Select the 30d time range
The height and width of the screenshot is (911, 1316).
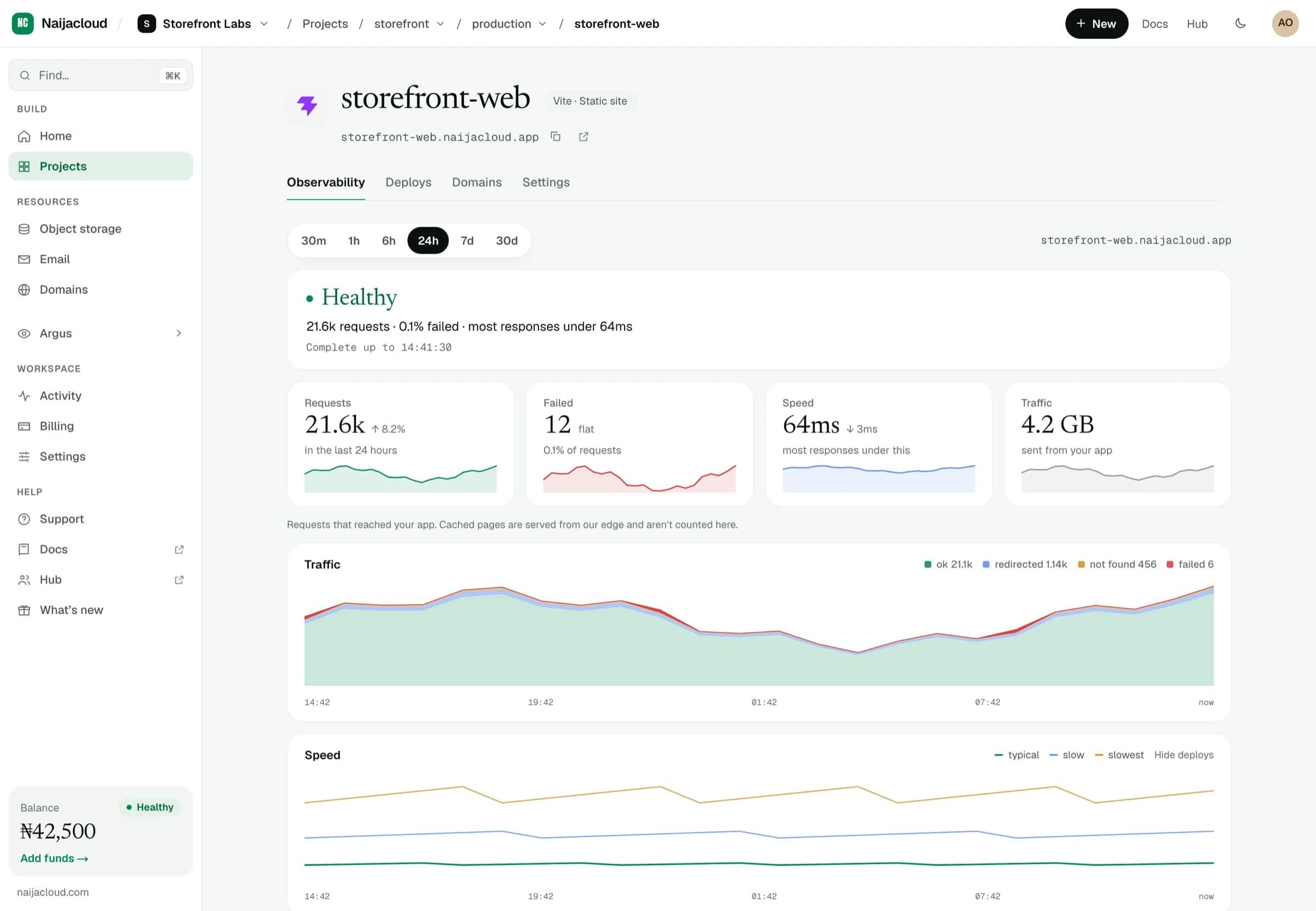[x=507, y=240]
